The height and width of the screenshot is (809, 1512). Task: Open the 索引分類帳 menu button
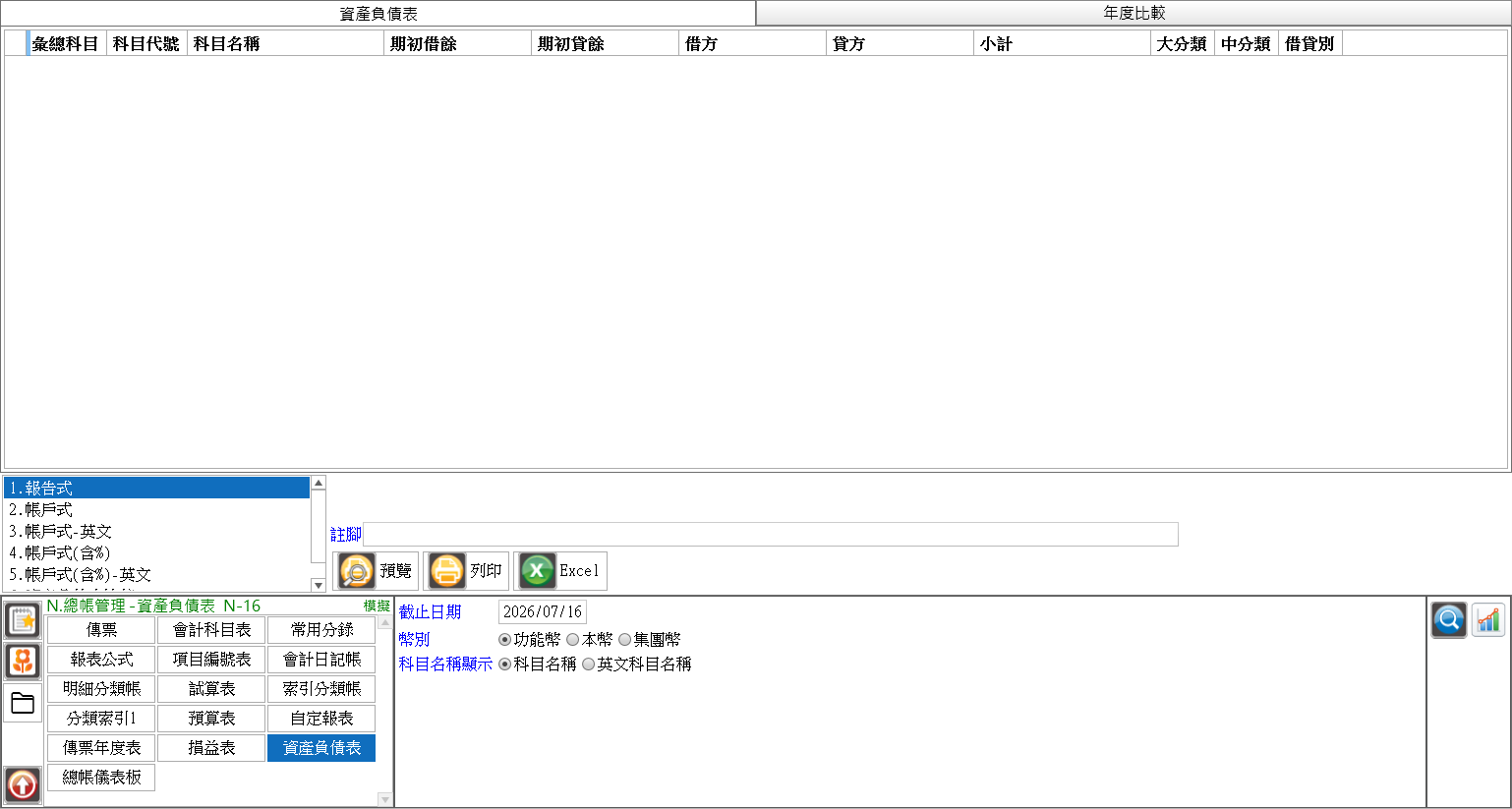coord(321,689)
